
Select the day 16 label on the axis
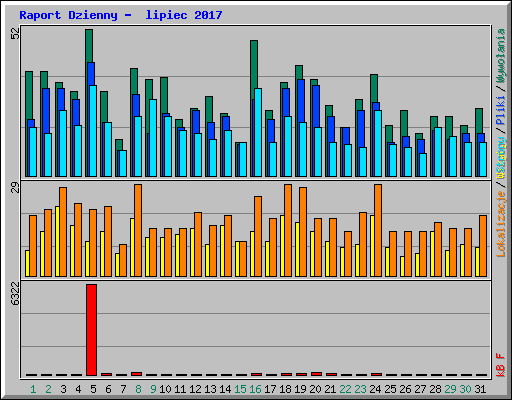(x=255, y=389)
